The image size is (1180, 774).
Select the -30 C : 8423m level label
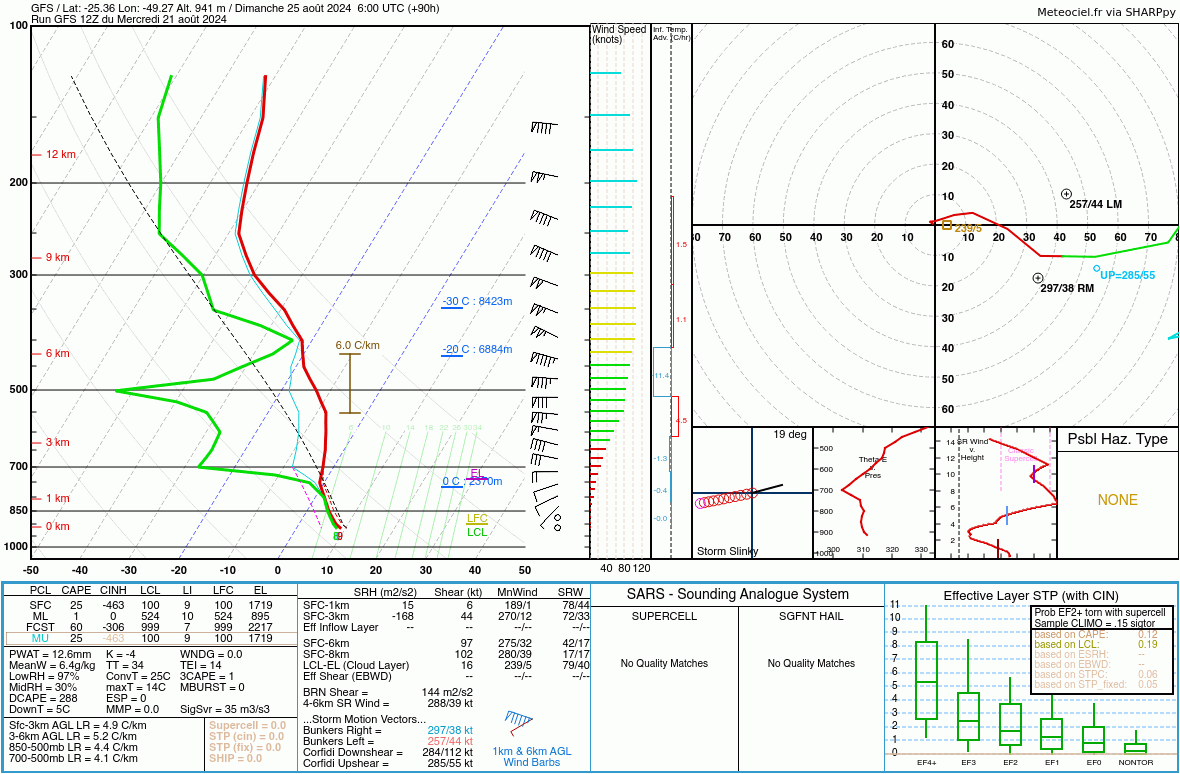click(x=477, y=302)
